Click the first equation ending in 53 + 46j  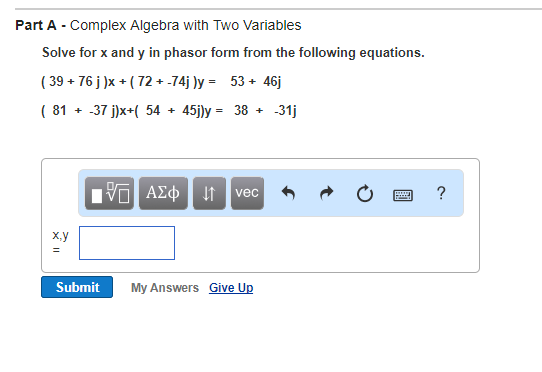coord(161,82)
